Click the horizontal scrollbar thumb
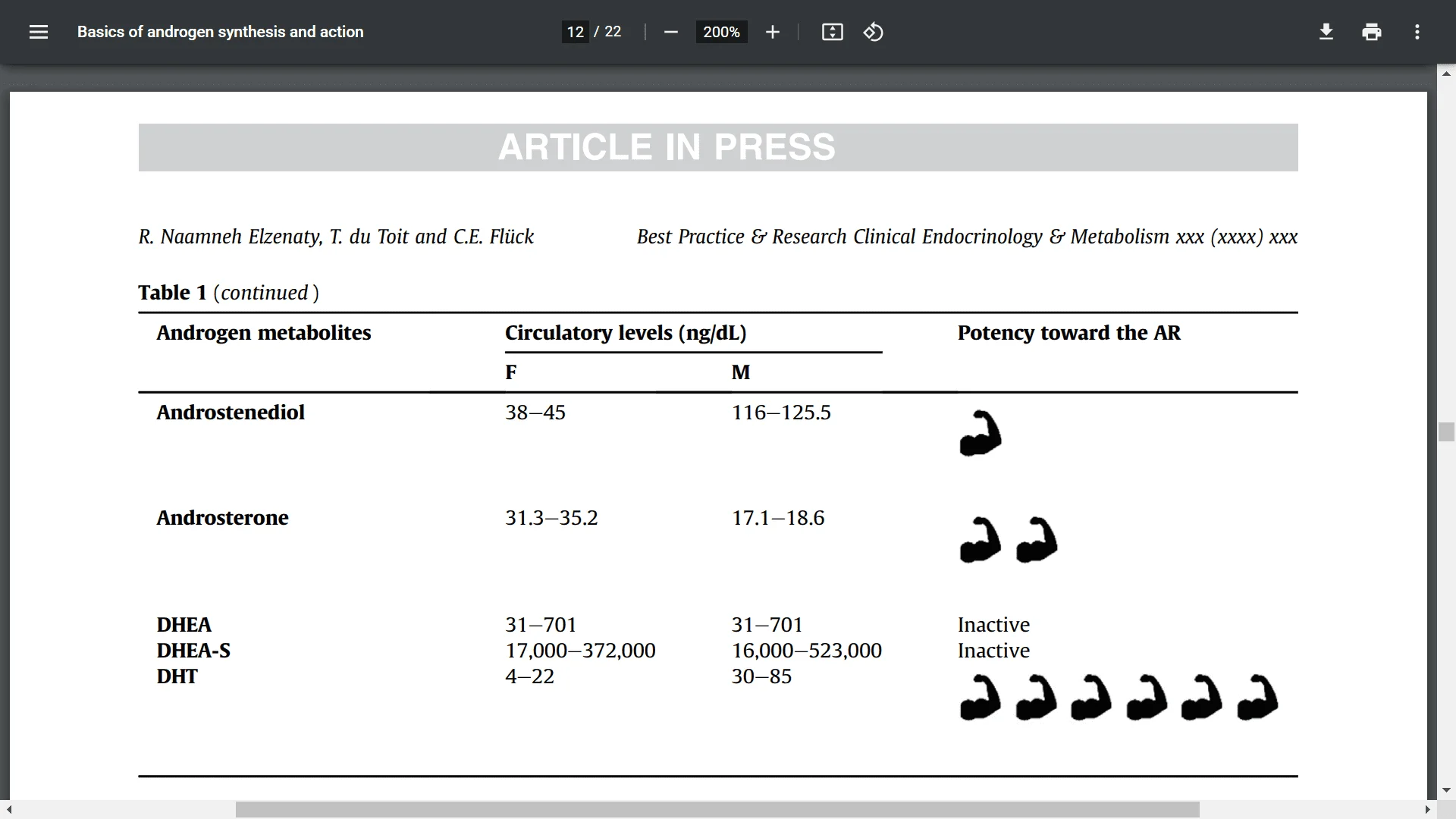This screenshot has height=819, width=1456. point(717,809)
